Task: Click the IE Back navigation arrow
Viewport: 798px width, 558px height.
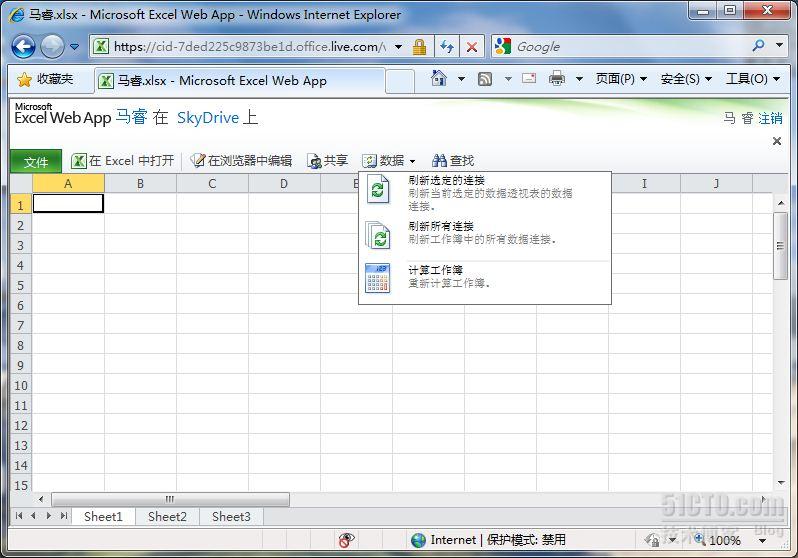Action: (x=23, y=47)
